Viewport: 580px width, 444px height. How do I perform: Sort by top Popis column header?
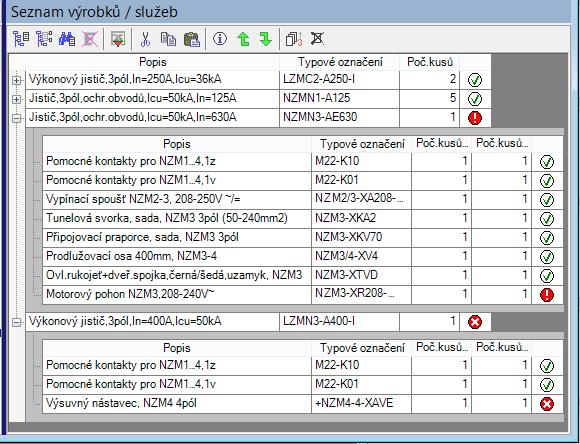point(152,62)
